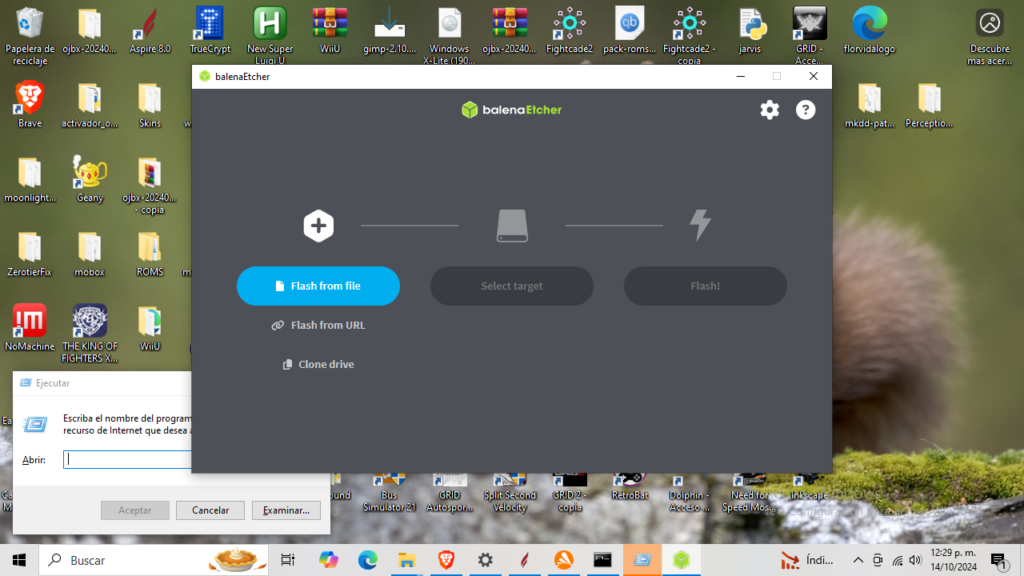Select the jarvis Python file icon
This screenshot has width=1024, height=576.
(x=750, y=31)
